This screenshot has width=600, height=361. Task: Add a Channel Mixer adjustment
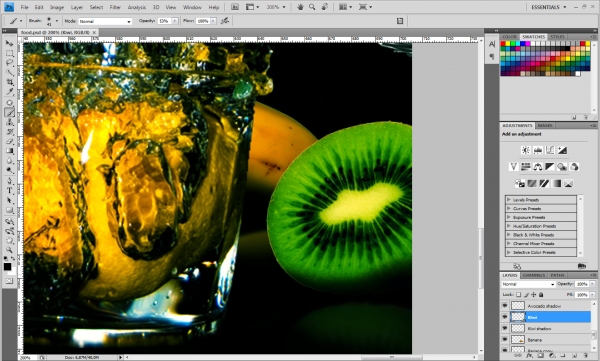point(574,167)
